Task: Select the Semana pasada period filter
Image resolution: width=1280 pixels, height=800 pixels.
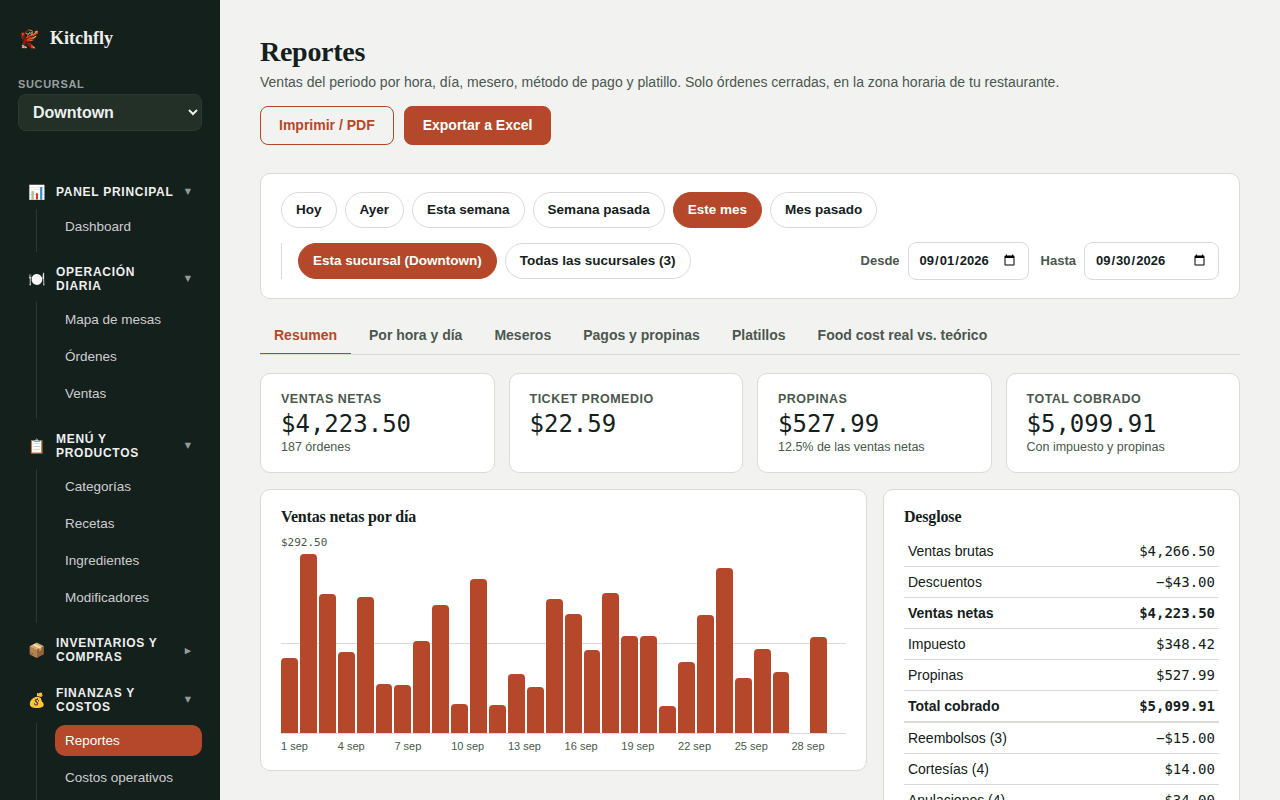Action: click(x=599, y=210)
